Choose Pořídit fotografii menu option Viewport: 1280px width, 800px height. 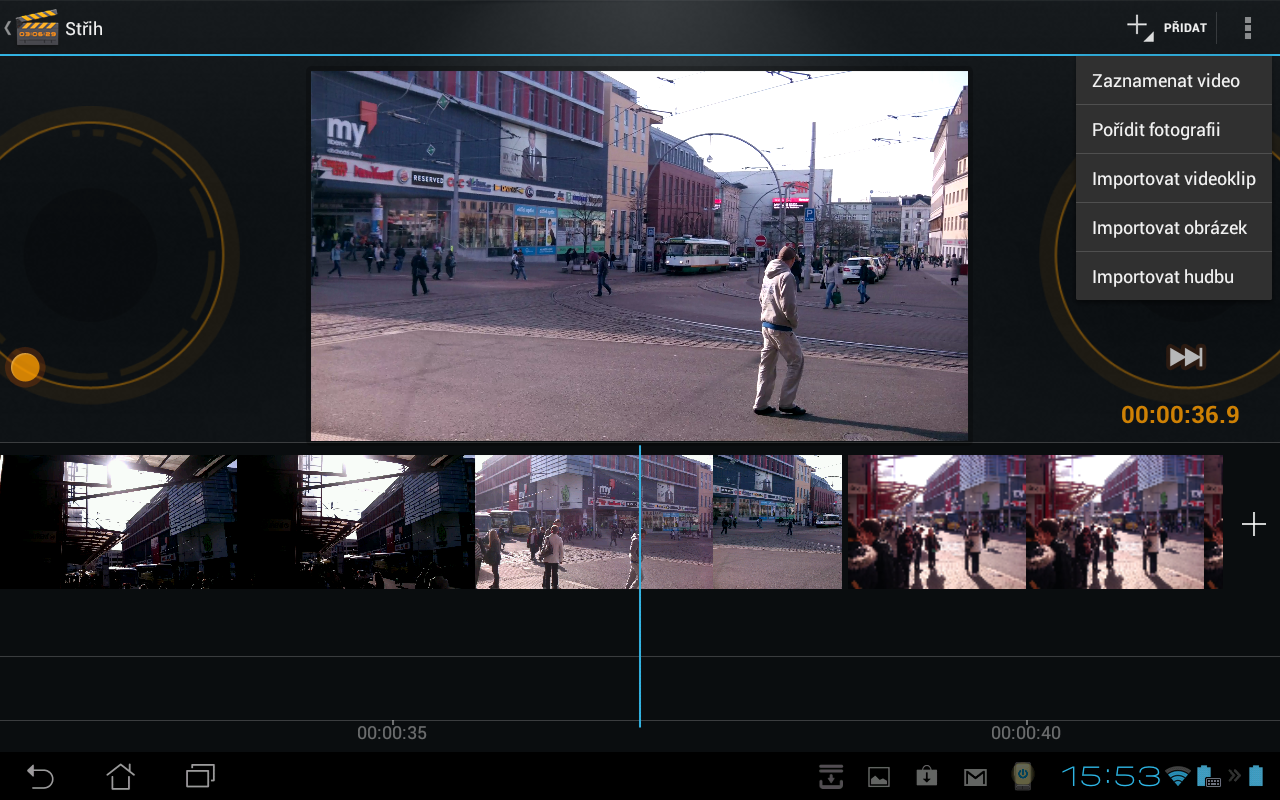(x=1156, y=130)
